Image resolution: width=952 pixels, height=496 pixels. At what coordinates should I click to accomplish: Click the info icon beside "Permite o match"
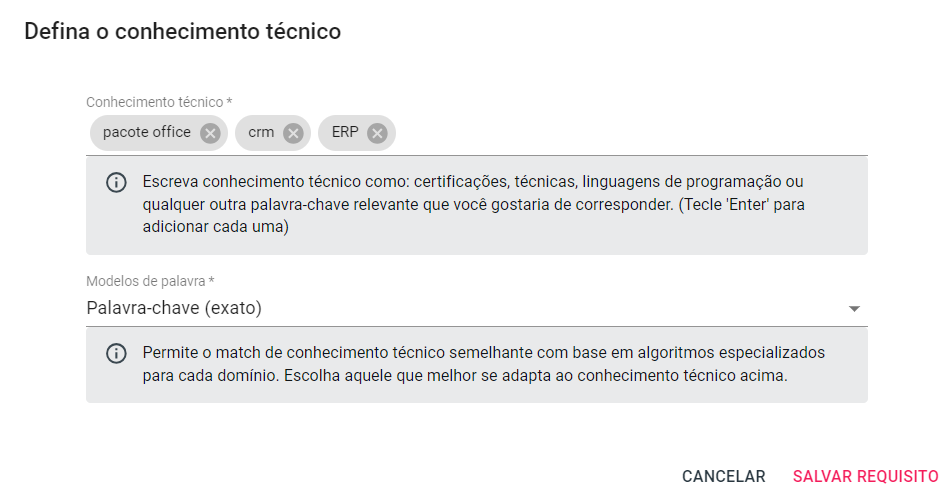116,354
